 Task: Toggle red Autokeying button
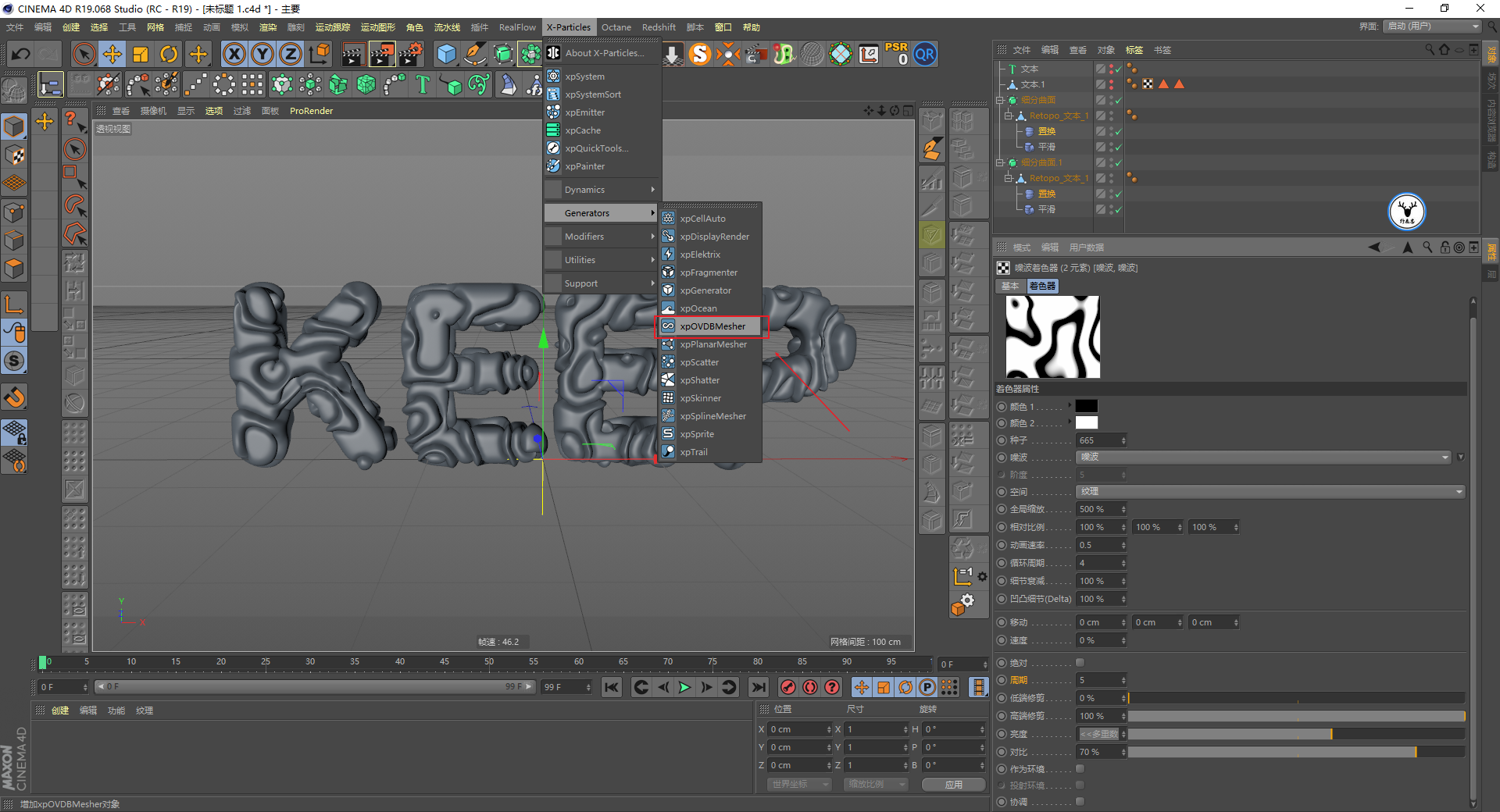pyautogui.click(x=810, y=687)
